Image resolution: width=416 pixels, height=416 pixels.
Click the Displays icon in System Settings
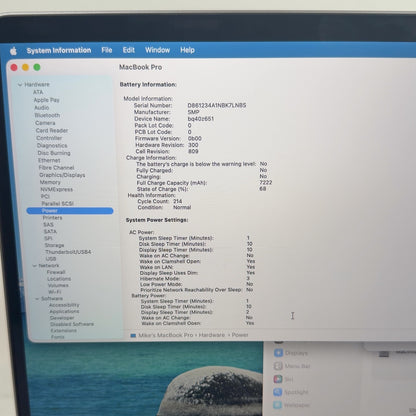tap(278, 353)
